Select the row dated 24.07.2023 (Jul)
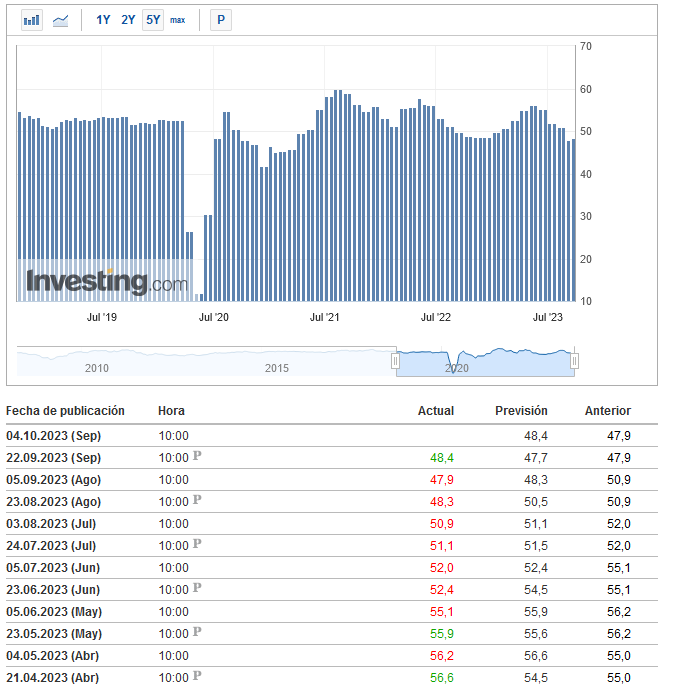 point(332,545)
